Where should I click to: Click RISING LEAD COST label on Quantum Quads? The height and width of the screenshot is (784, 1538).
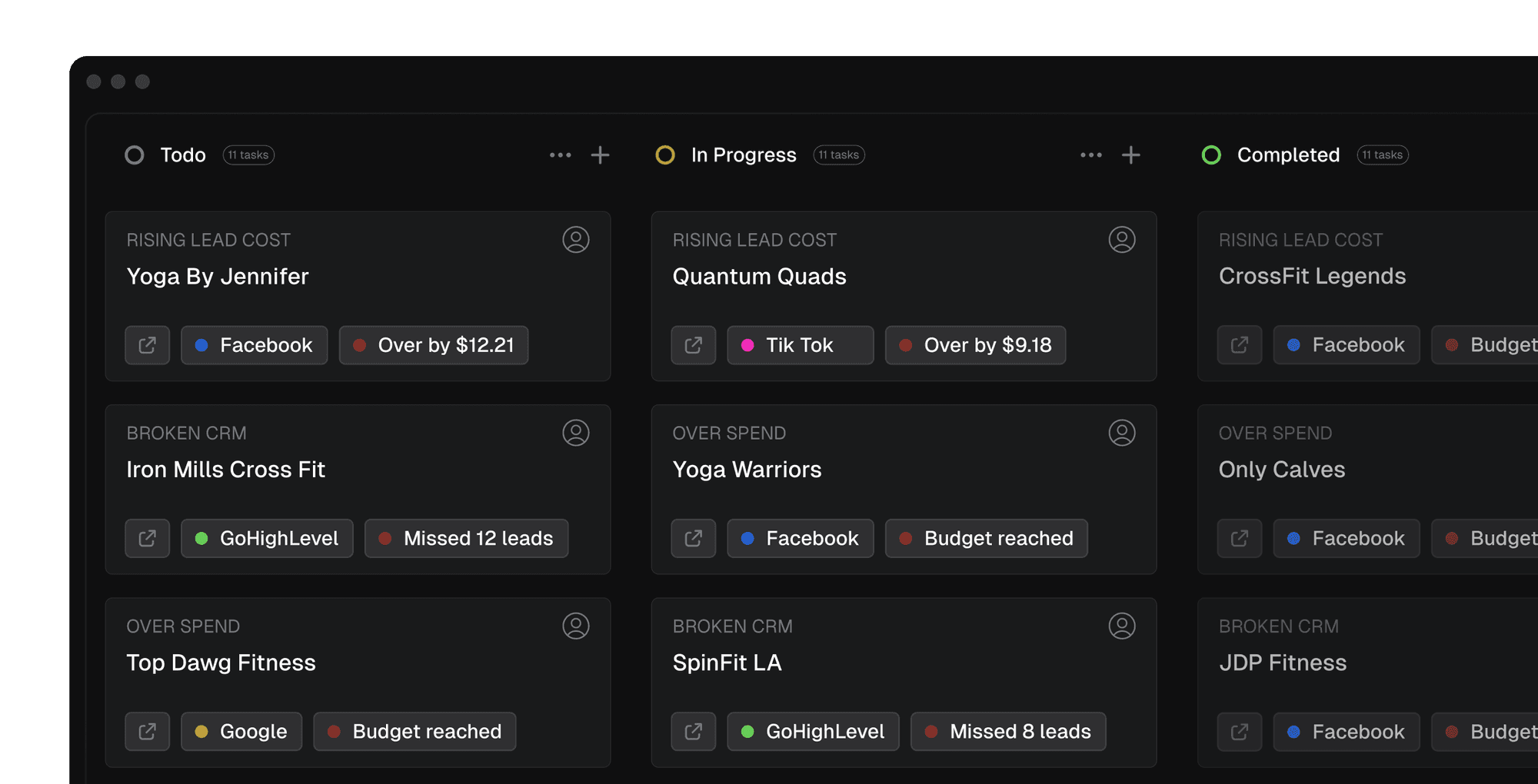(754, 241)
